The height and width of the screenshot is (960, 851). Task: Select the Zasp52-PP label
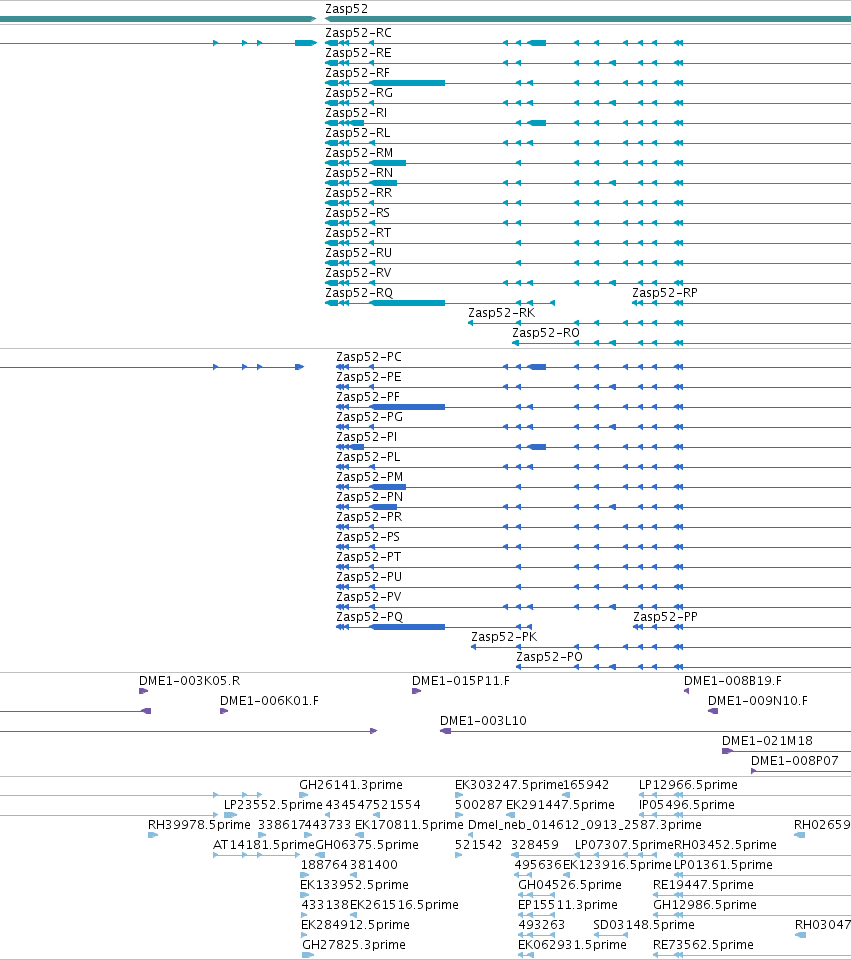tap(665, 617)
